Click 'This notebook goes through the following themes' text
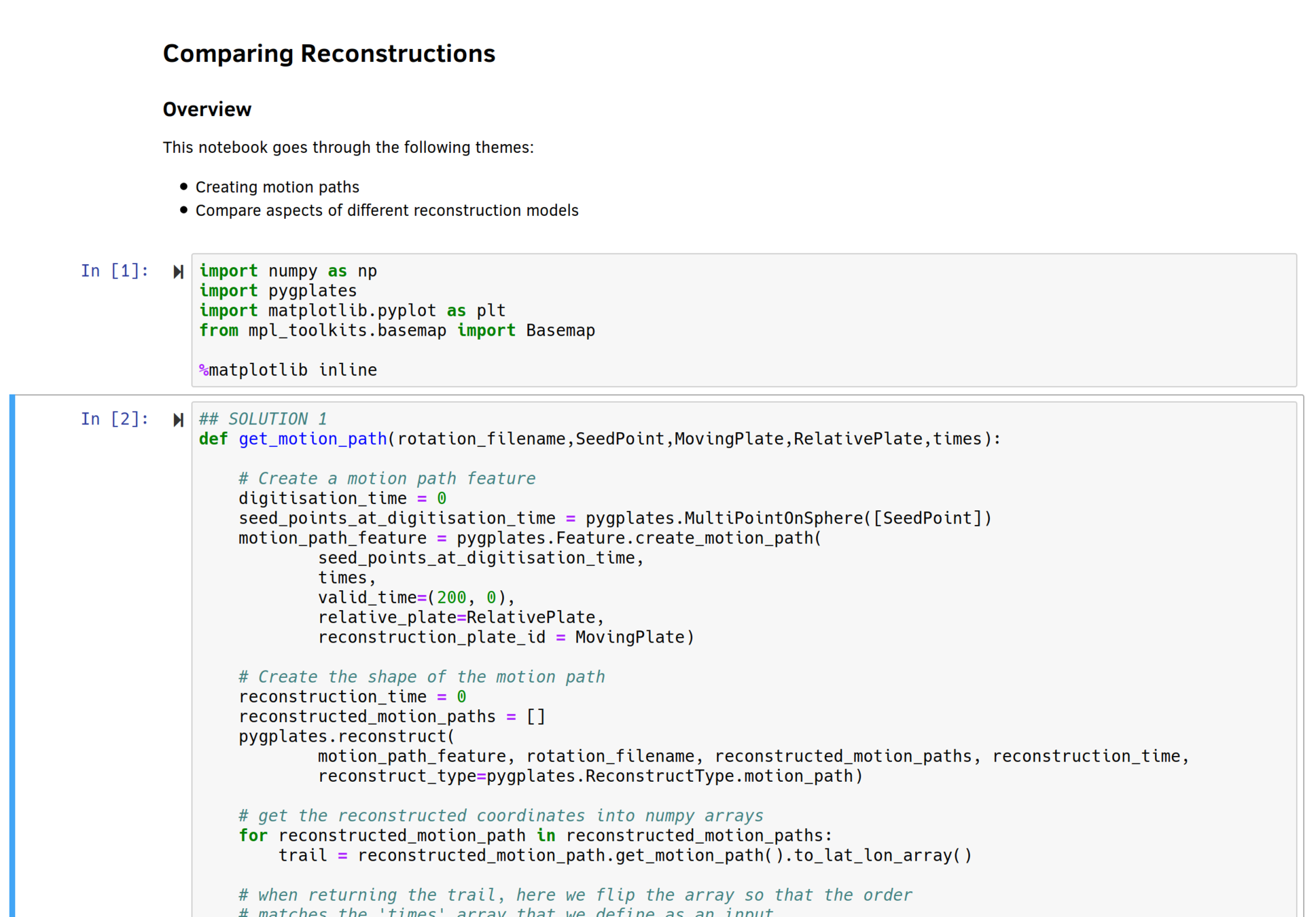This screenshot has height=917, width=1316. 348,147
